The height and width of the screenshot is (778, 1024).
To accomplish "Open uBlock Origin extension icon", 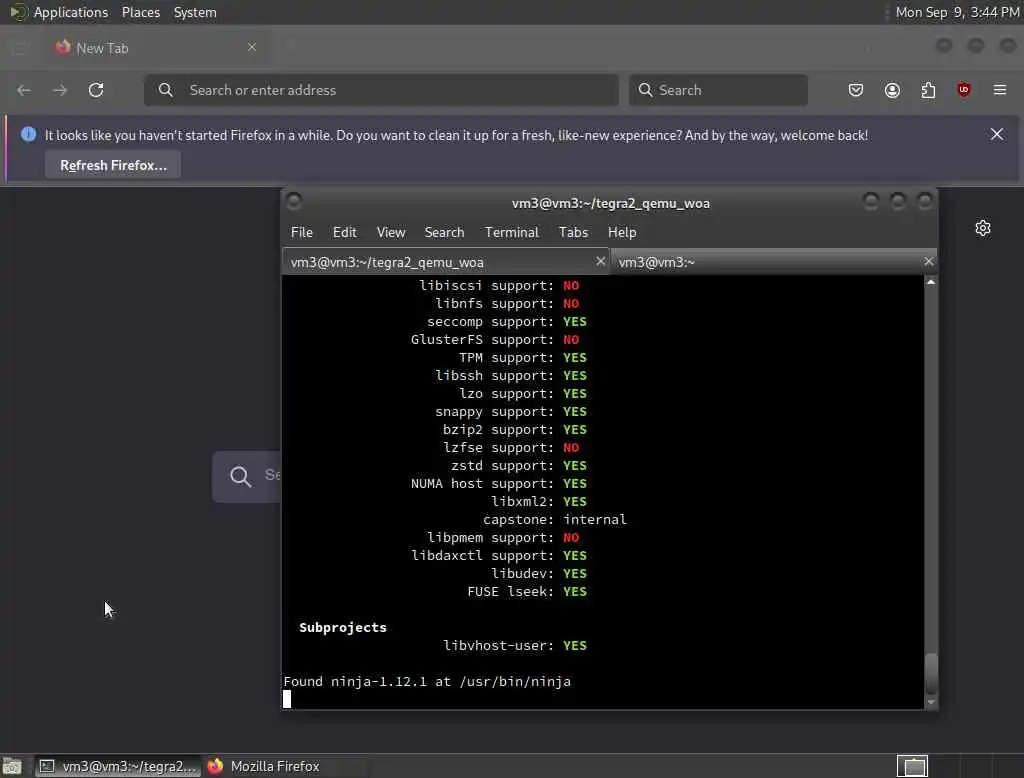I will 964,90.
